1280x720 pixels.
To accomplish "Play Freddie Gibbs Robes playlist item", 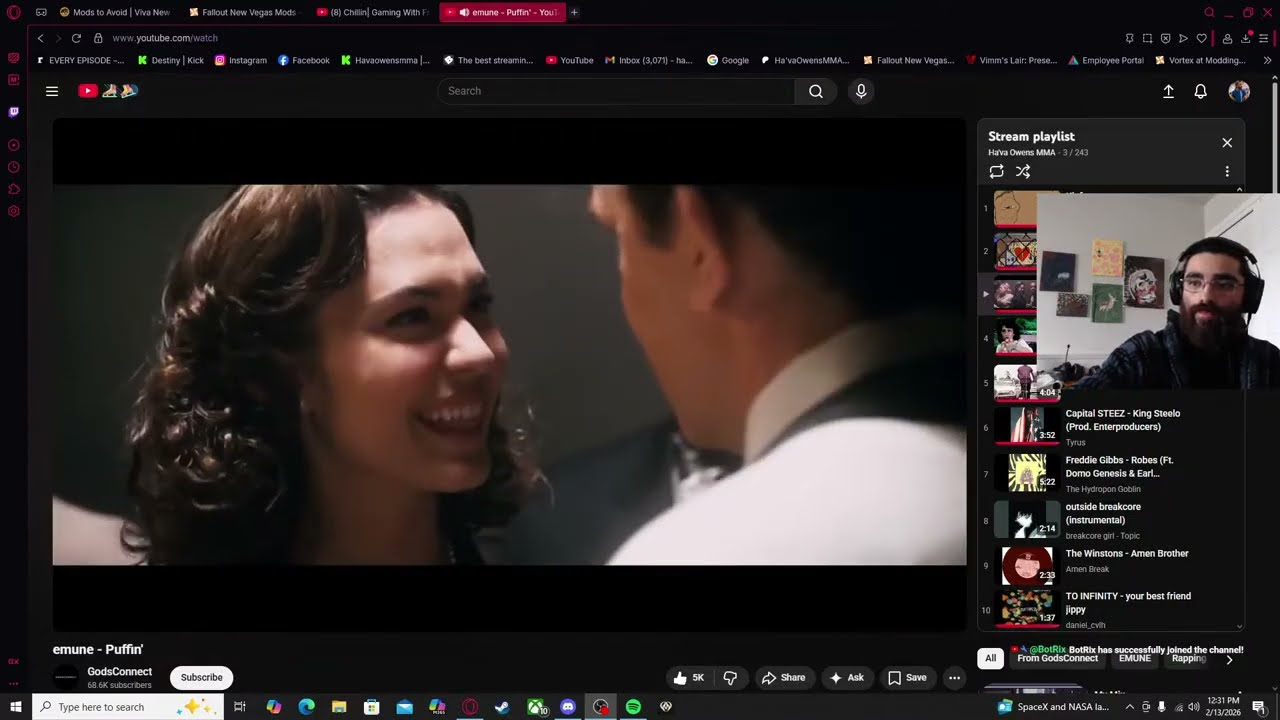I will [x=1110, y=474].
